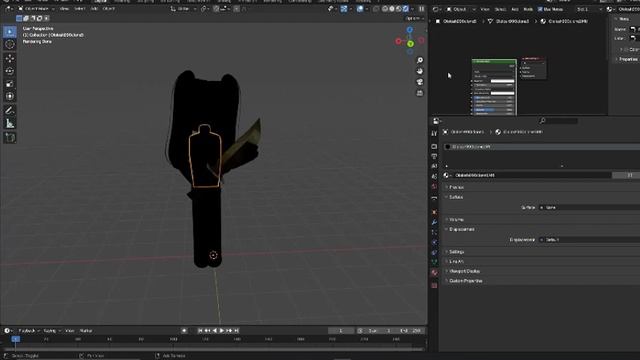Toggle the camera view icon
The height and width of the screenshot is (360, 640).
tap(420, 82)
